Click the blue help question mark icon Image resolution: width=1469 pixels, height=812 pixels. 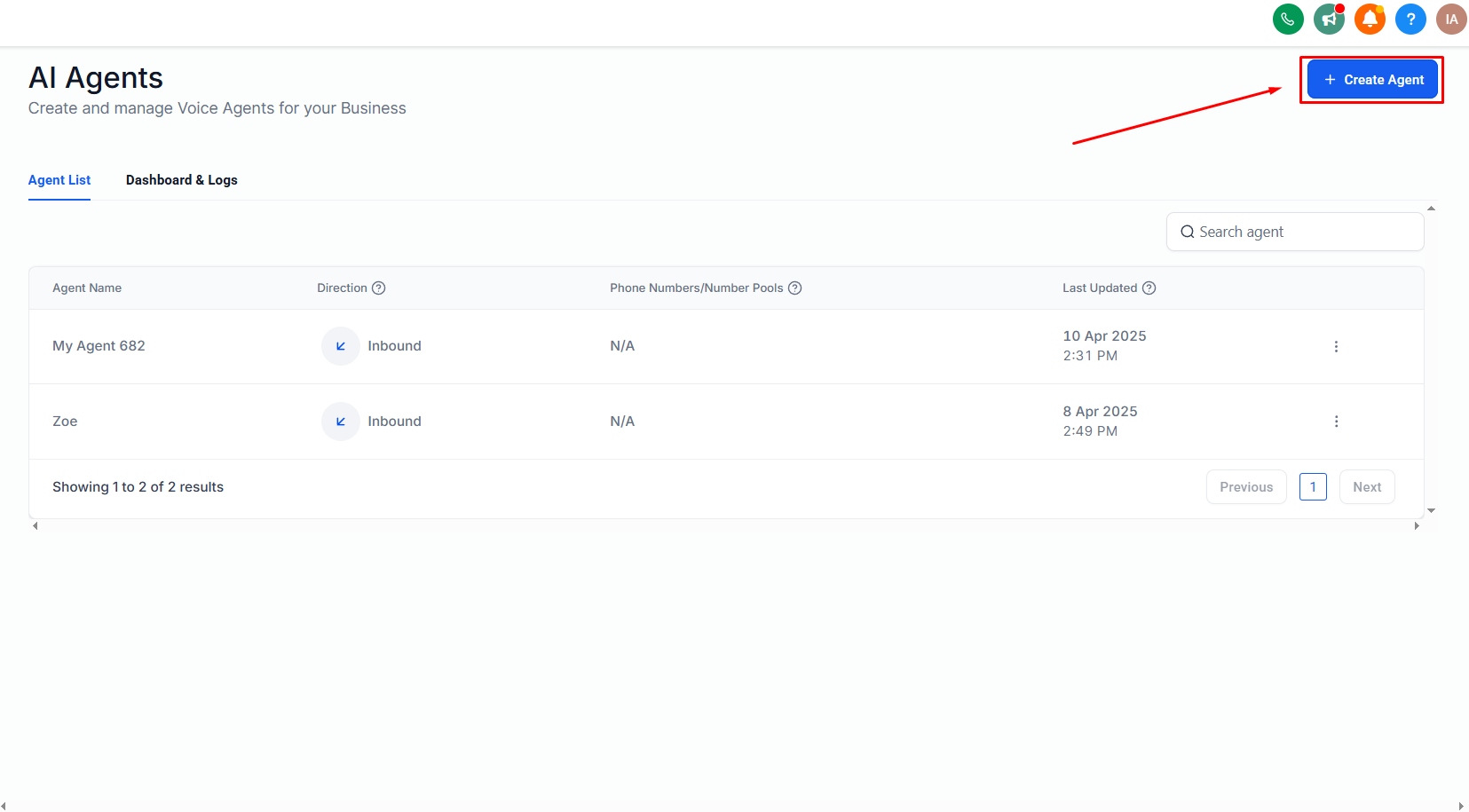[1410, 19]
